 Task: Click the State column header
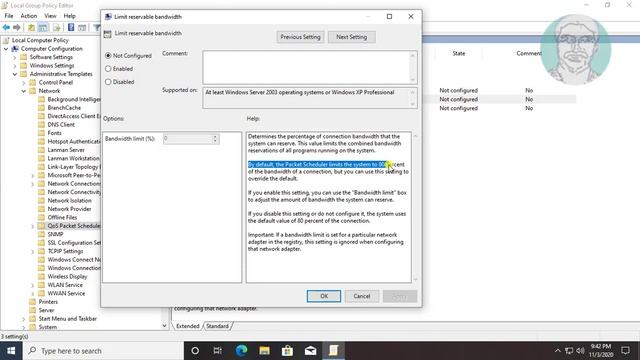[458, 53]
